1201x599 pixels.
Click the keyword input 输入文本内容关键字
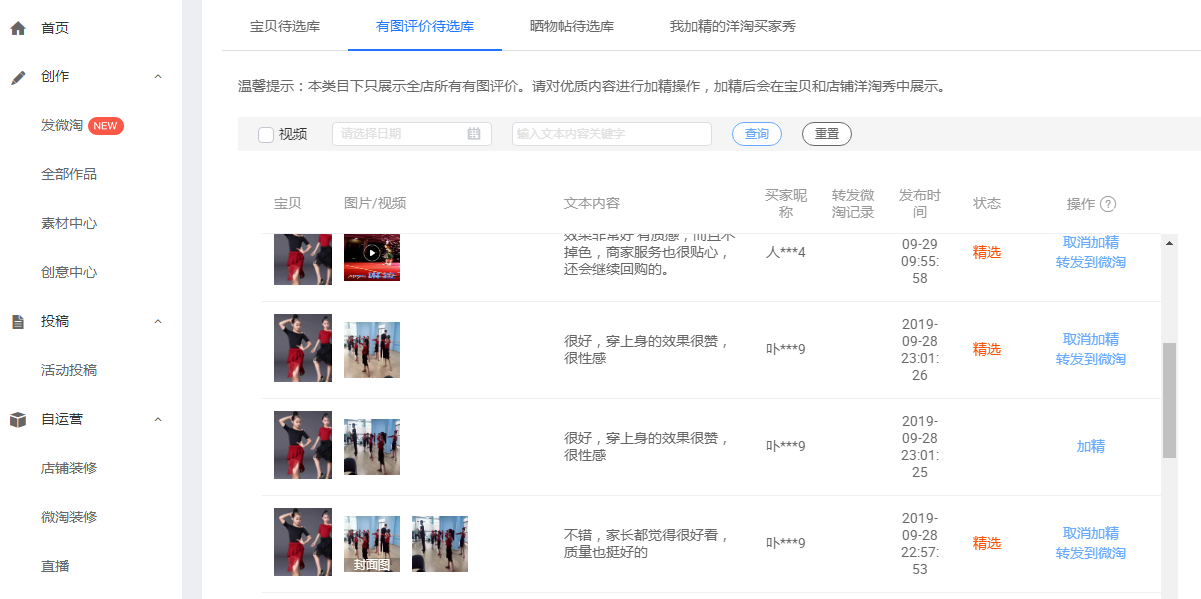(x=612, y=134)
